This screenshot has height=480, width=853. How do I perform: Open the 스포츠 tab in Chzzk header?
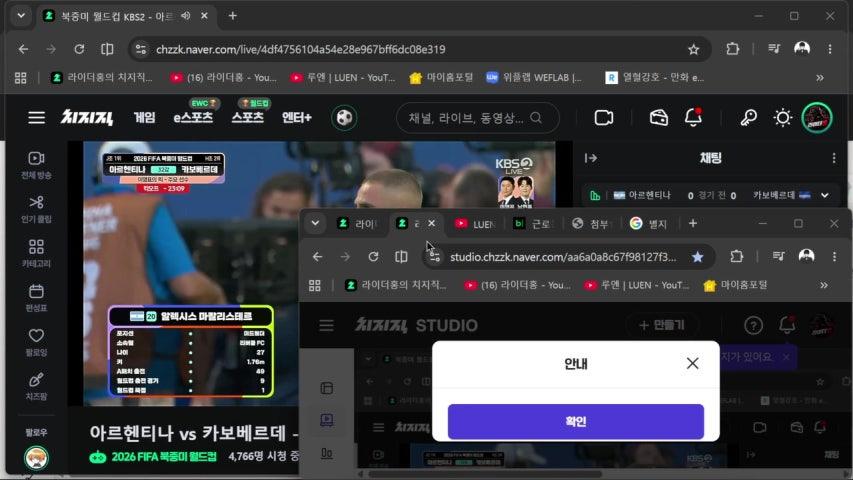(248, 118)
